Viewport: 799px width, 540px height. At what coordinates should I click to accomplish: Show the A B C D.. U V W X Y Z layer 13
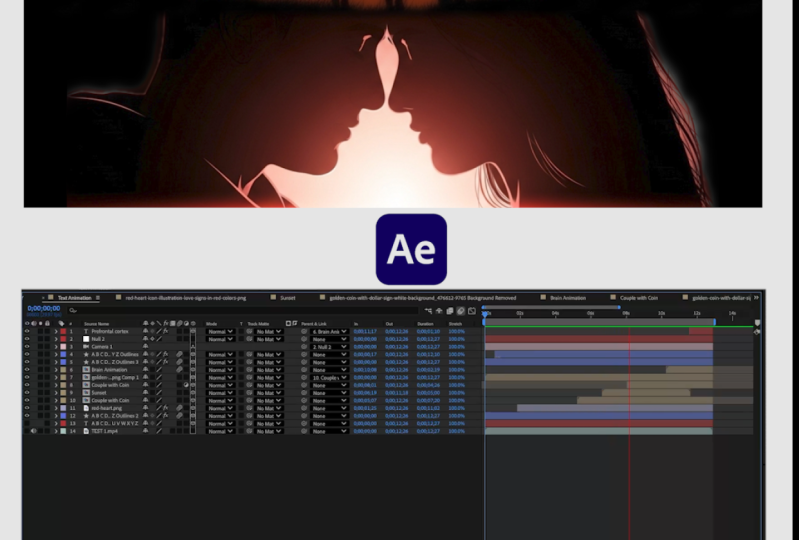(27, 423)
